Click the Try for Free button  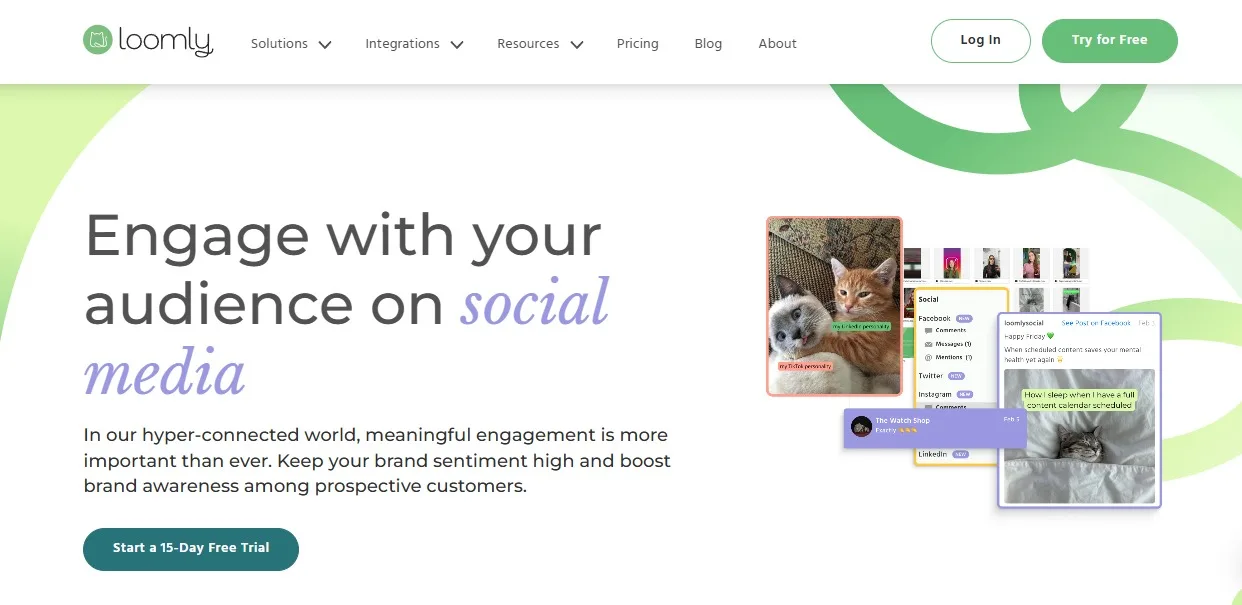[x=1110, y=41]
